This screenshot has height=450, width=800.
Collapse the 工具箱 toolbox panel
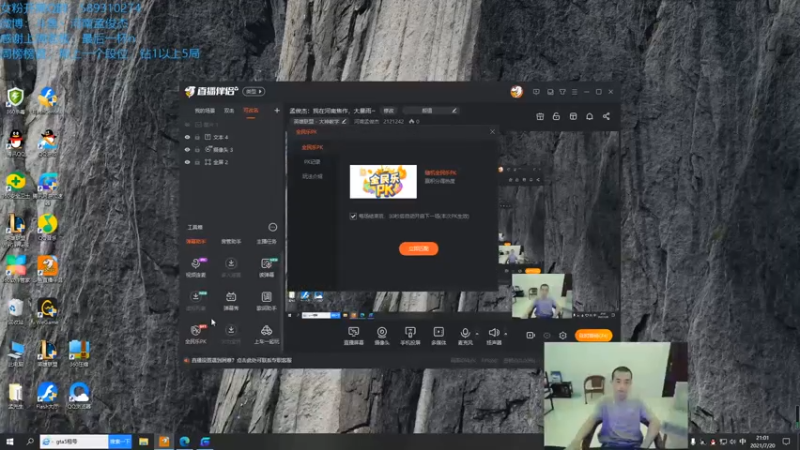(272, 227)
